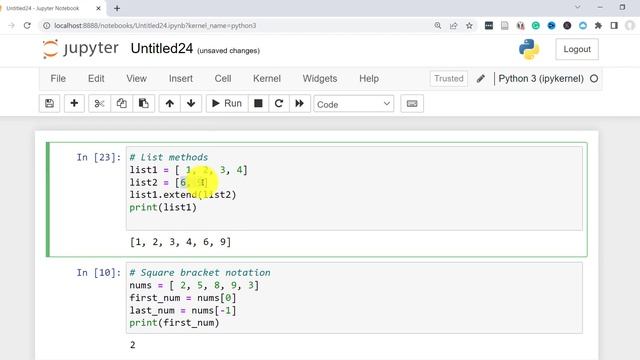The image size is (640, 360).
Task: Toggle the browser side panel icon
Action: pos(614,26)
